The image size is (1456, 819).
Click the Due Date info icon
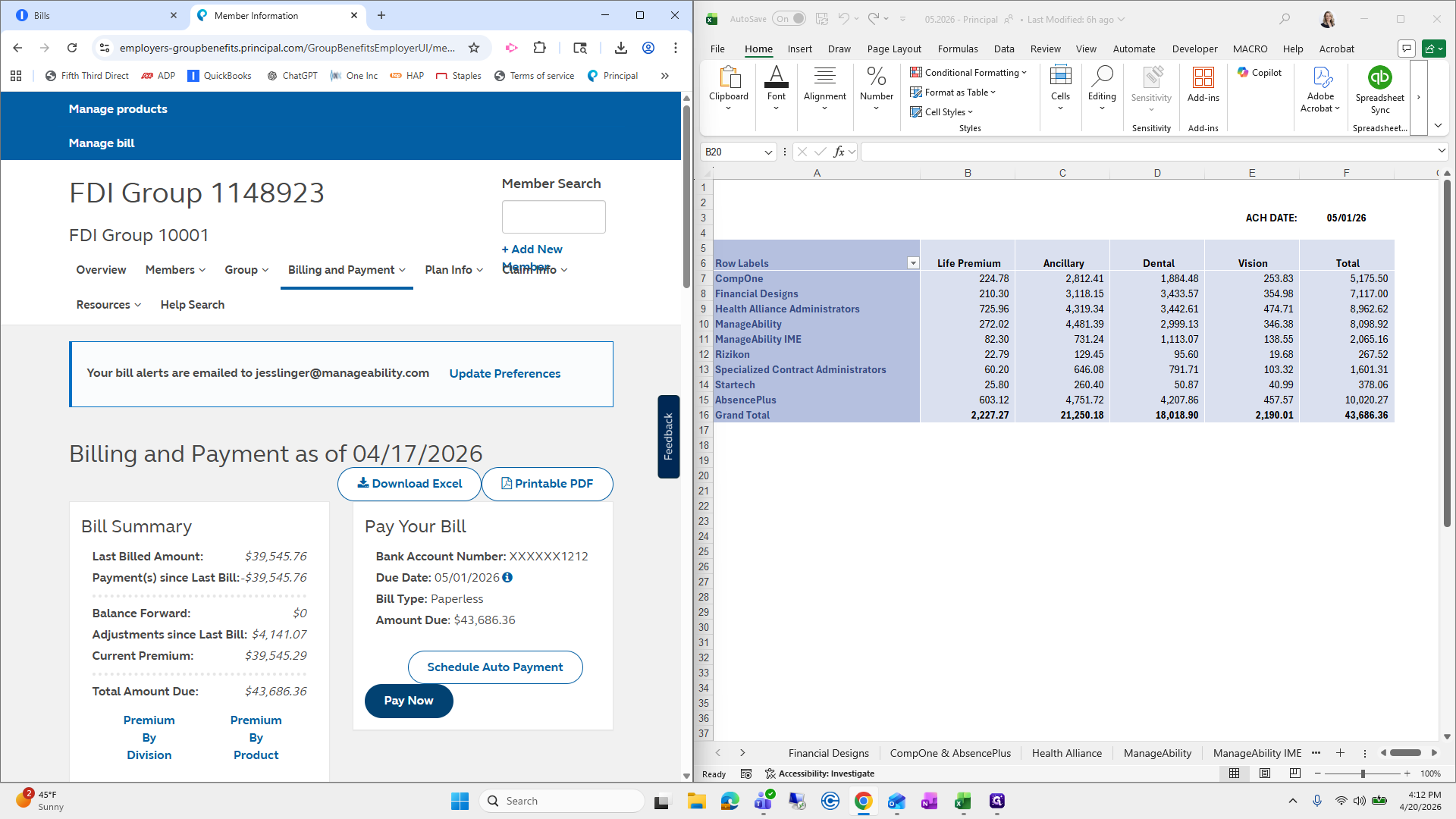click(507, 578)
